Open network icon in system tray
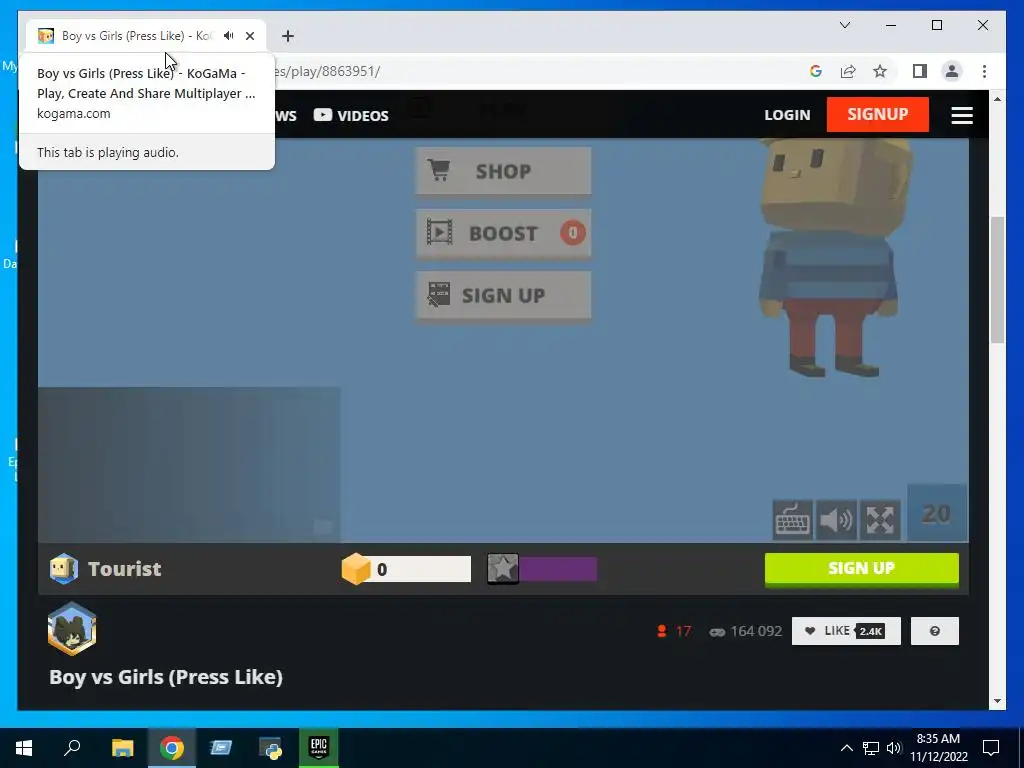 (x=871, y=748)
